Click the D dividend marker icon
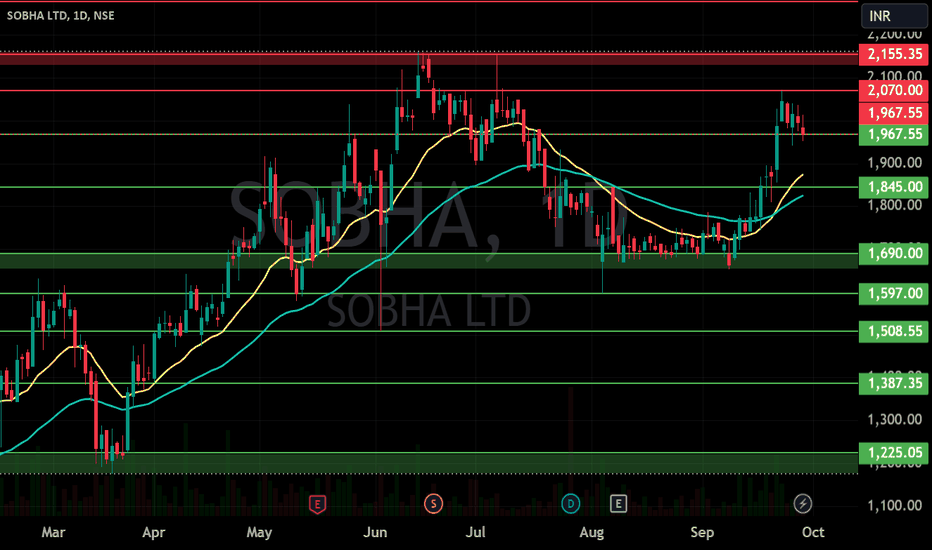 571,504
